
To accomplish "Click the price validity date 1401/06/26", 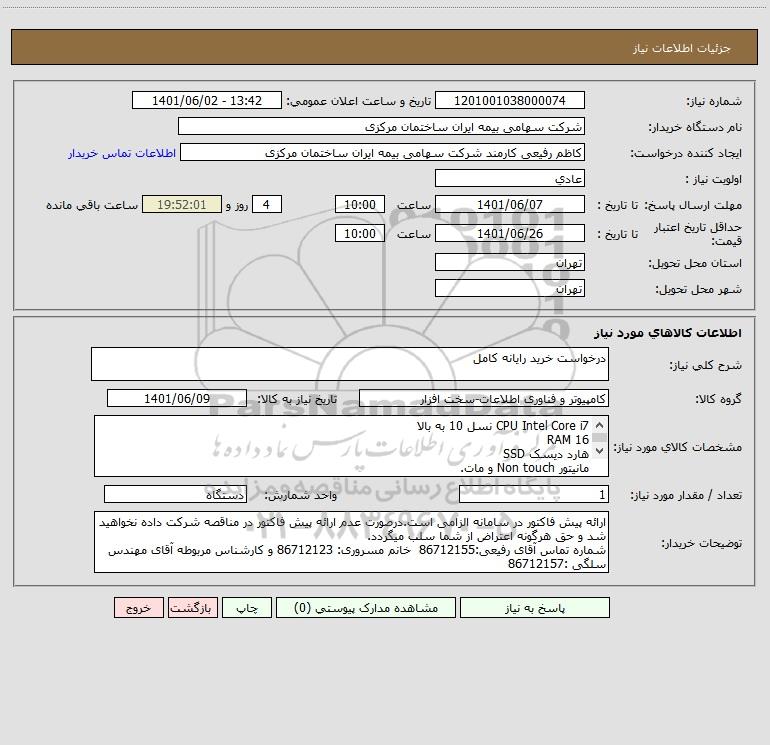I will pos(510,233).
